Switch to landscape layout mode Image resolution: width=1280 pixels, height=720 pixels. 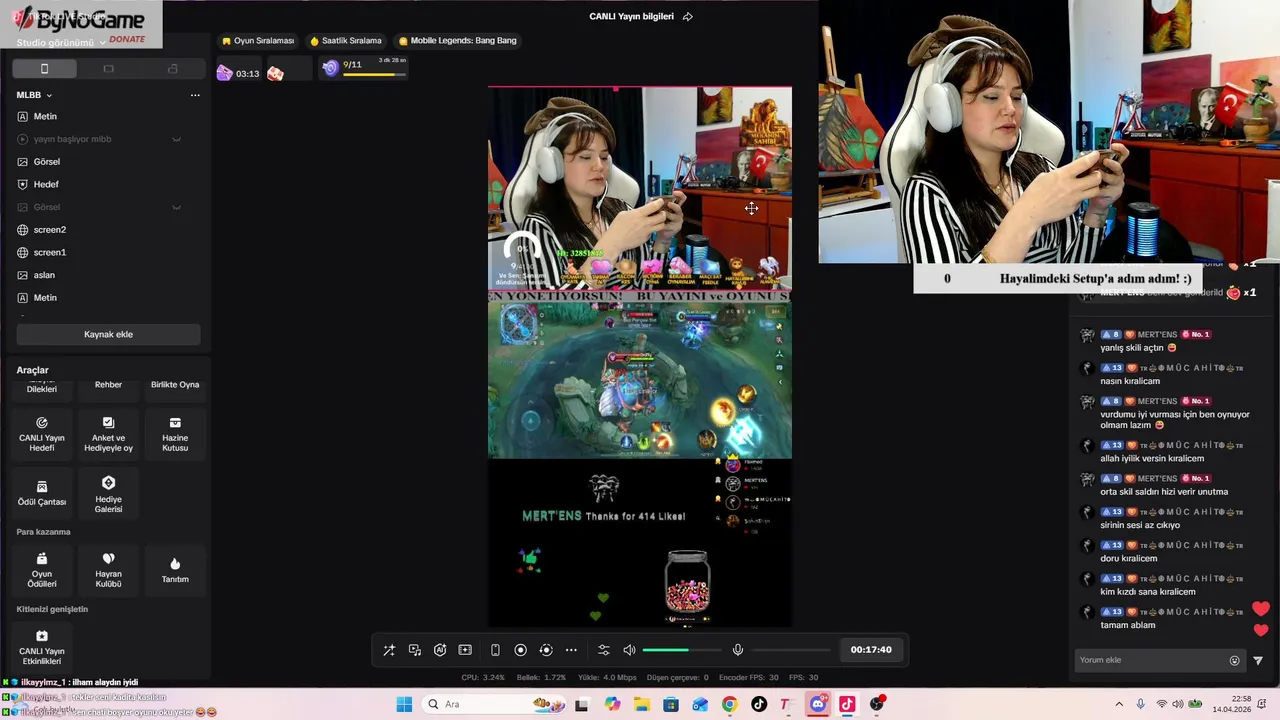(108, 69)
